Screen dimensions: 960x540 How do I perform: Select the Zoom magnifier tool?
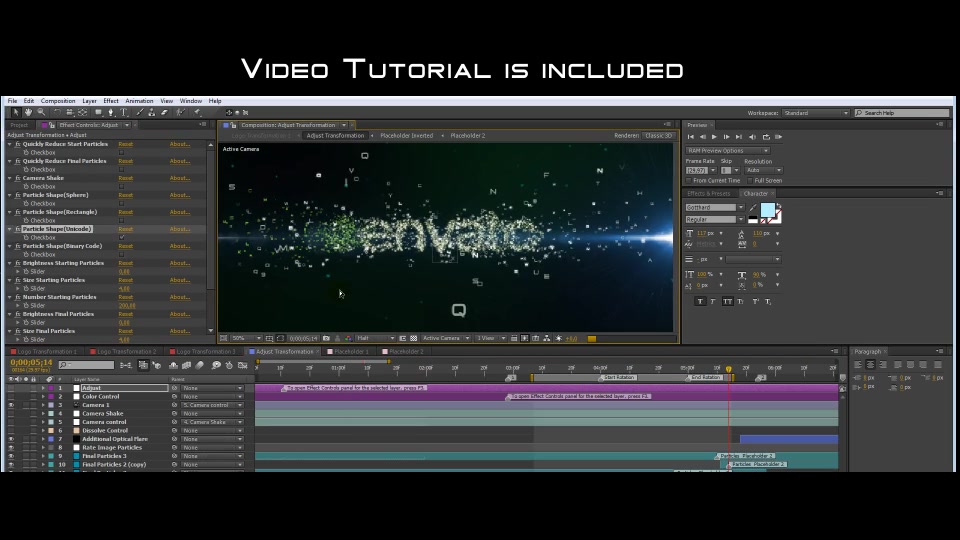41,113
